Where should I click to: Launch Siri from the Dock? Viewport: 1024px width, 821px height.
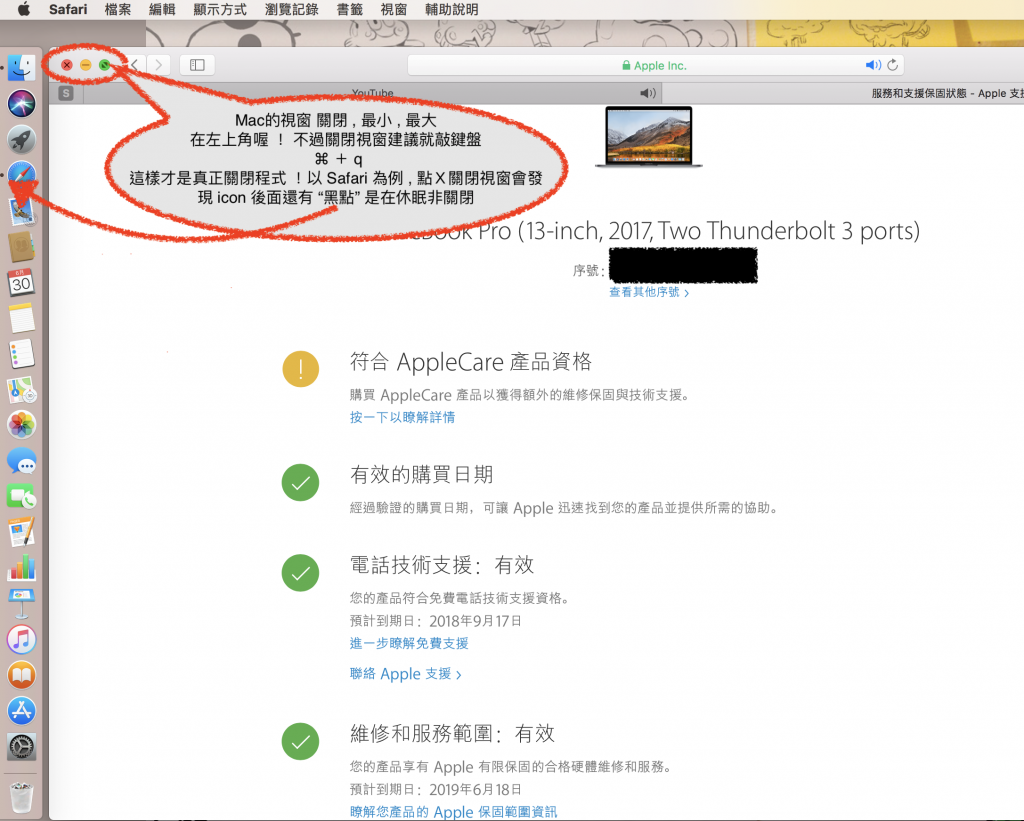pos(22,103)
